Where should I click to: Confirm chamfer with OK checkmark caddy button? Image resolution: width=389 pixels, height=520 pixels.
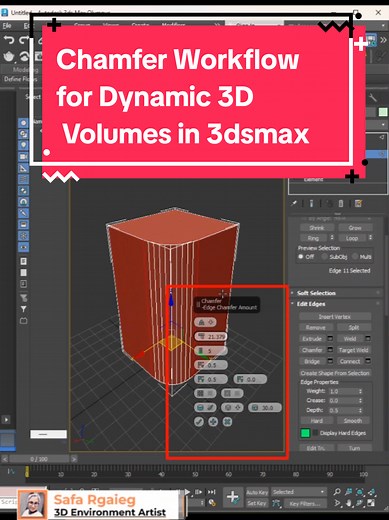coord(199,422)
